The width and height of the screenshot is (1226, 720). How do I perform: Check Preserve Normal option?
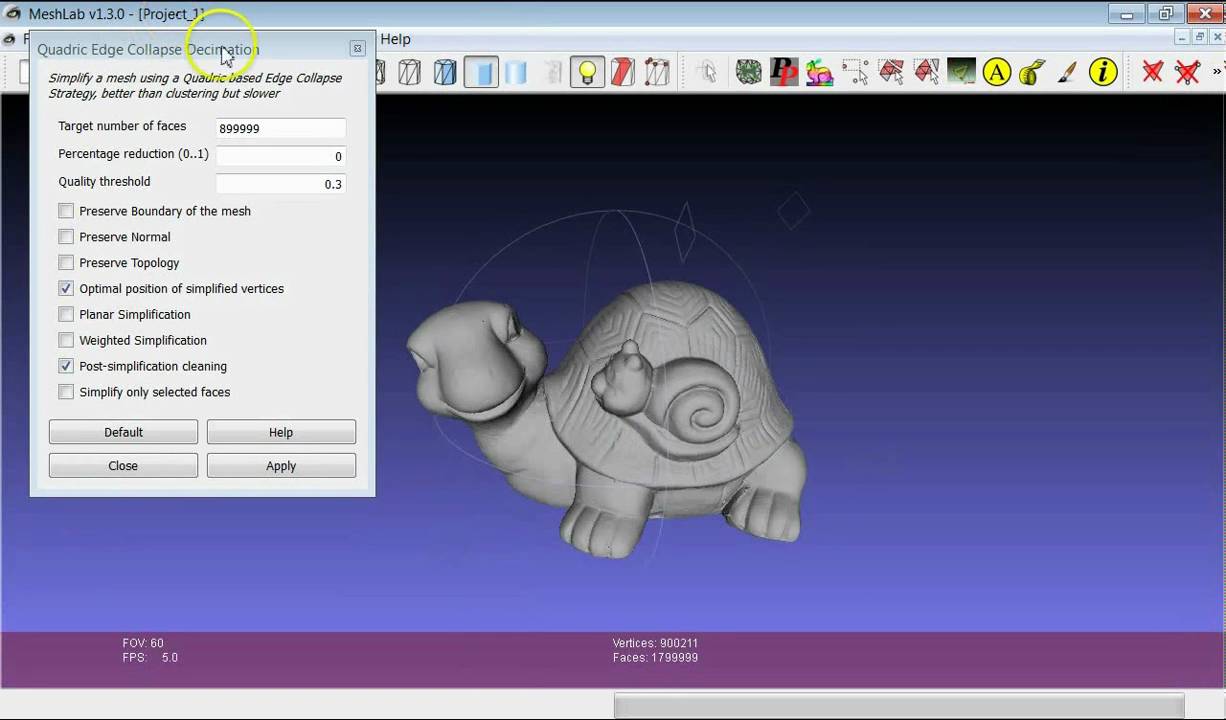click(x=66, y=237)
